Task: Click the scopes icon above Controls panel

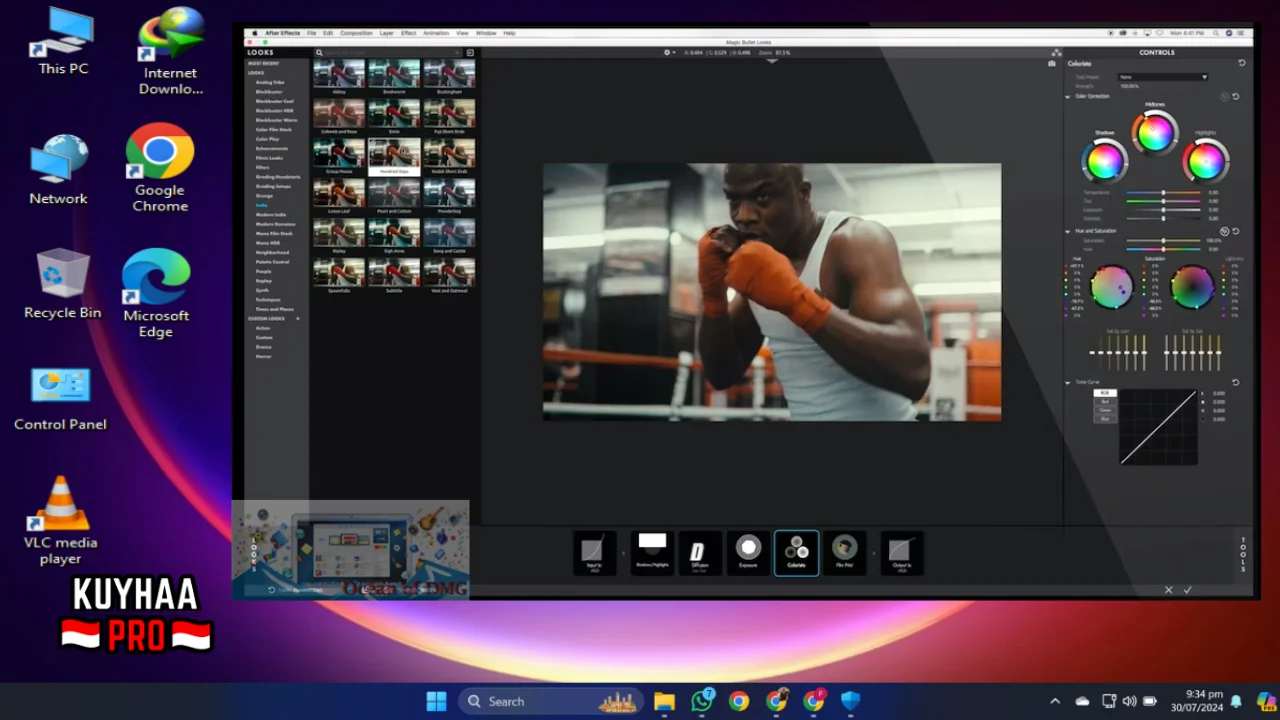Action: click(x=1056, y=52)
